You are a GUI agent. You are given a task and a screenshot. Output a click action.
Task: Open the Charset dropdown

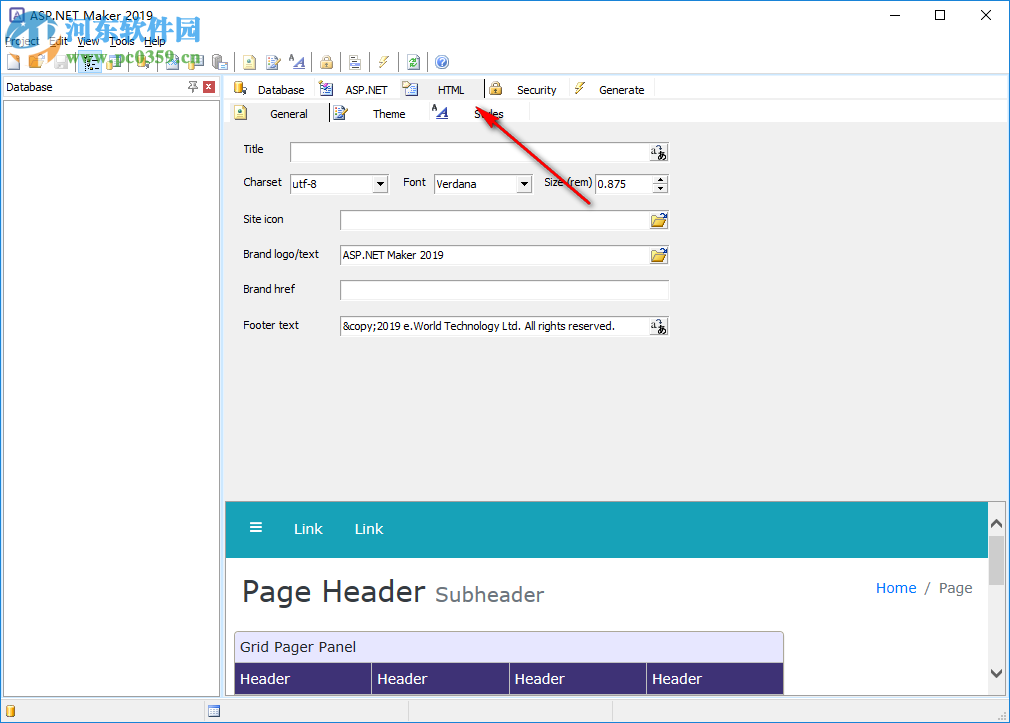[378, 183]
